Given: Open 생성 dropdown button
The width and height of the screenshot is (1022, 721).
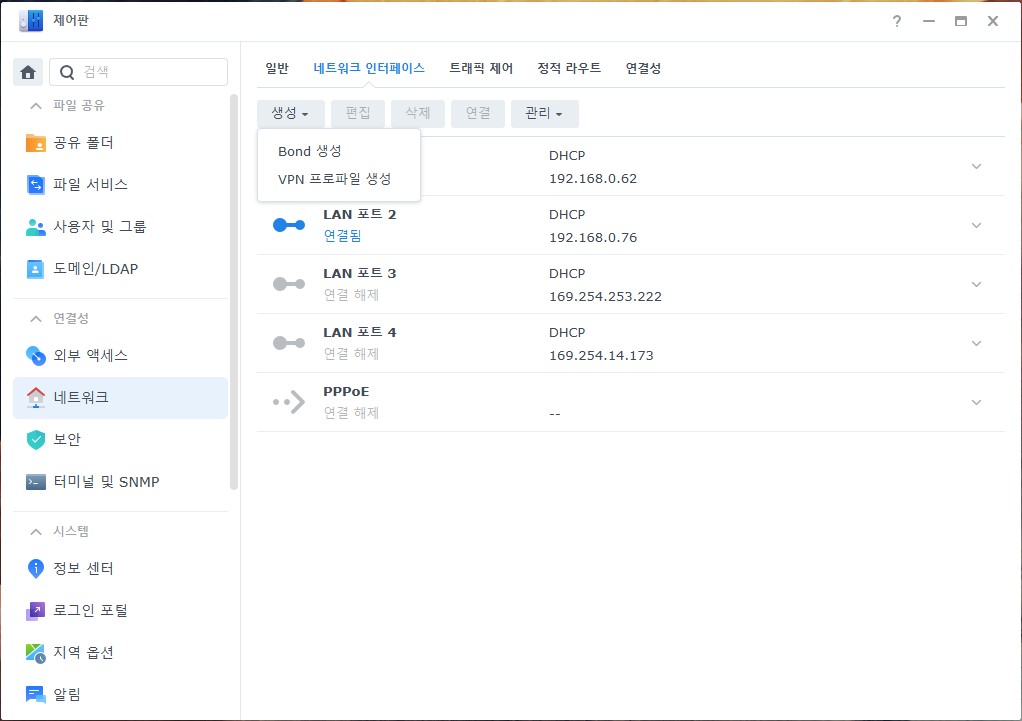Looking at the screenshot, I should (x=290, y=113).
